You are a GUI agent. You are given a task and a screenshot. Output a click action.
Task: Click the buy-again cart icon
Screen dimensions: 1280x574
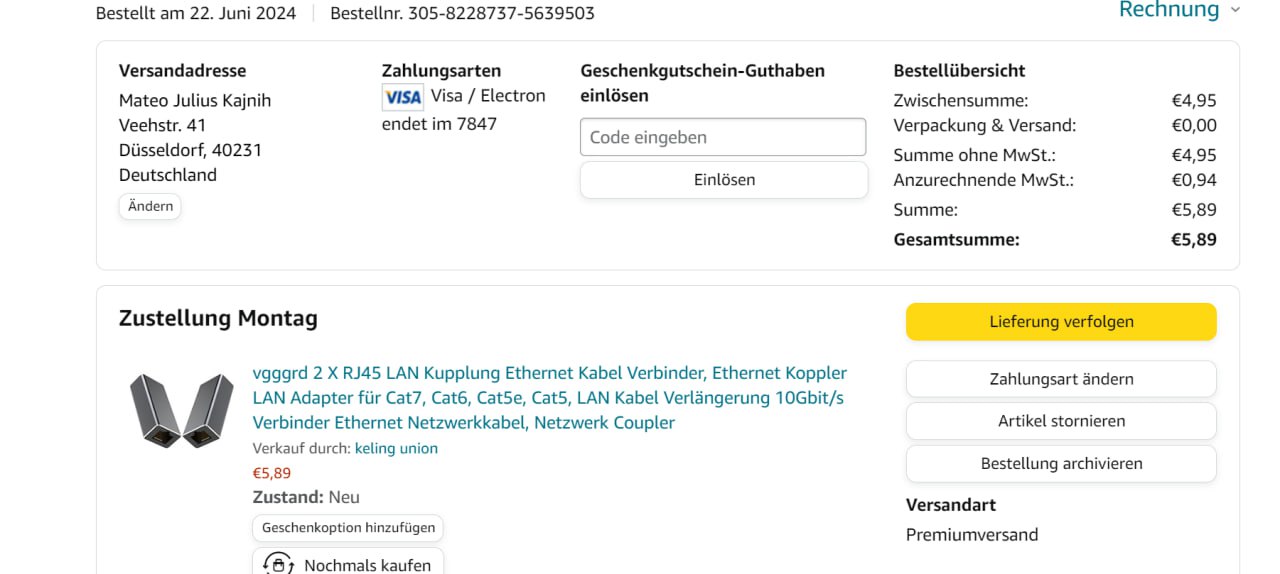click(x=278, y=565)
